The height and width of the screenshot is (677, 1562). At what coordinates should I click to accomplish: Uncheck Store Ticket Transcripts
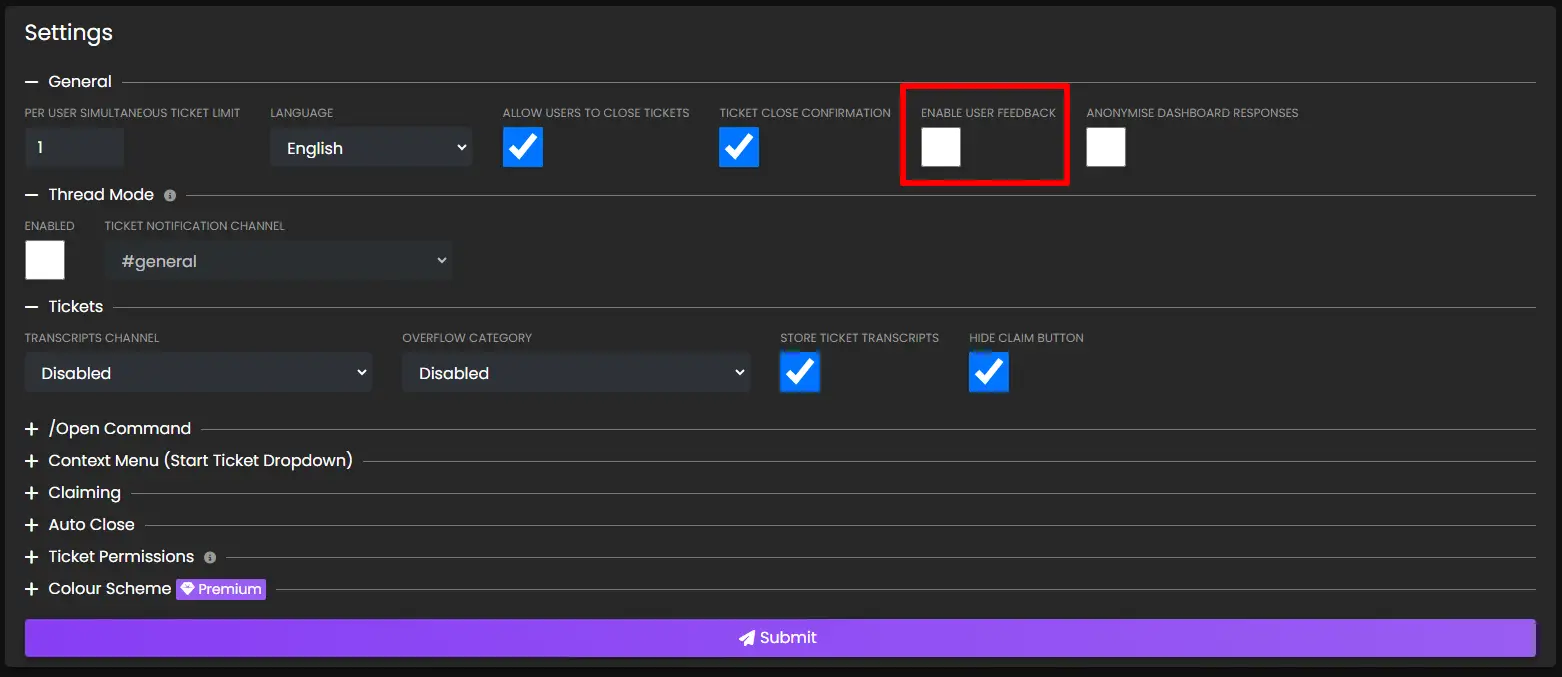[799, 372]
